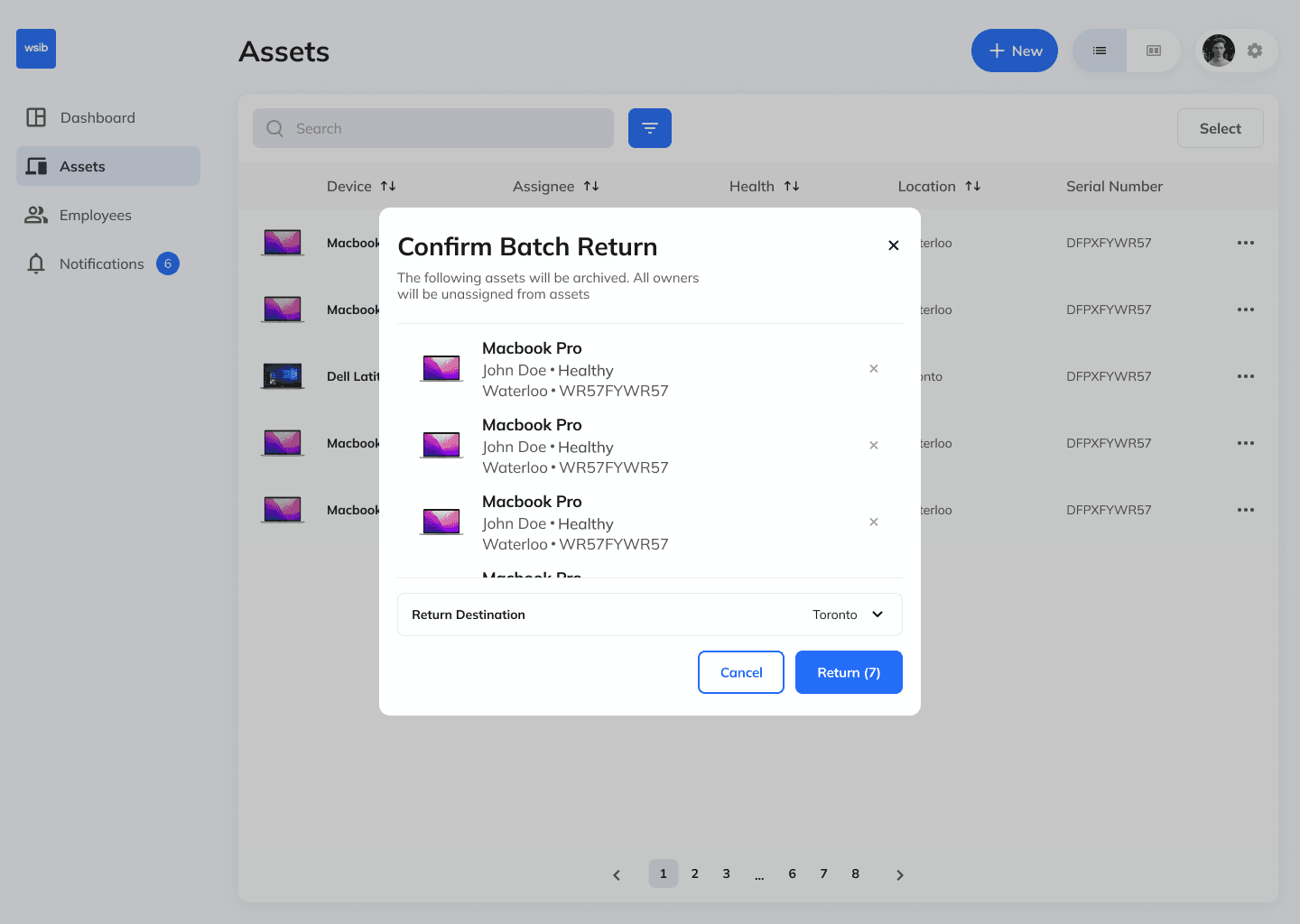Open more options for first asset row
1300x924 pixels.
tap(1246, 243)
